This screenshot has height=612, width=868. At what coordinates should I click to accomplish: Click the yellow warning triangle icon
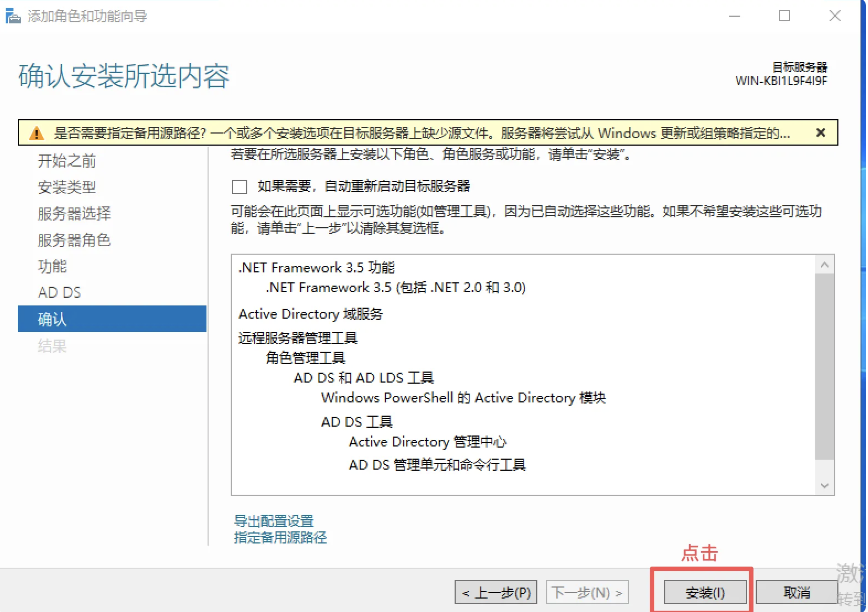pyautogui.click(x=36, y=133)
